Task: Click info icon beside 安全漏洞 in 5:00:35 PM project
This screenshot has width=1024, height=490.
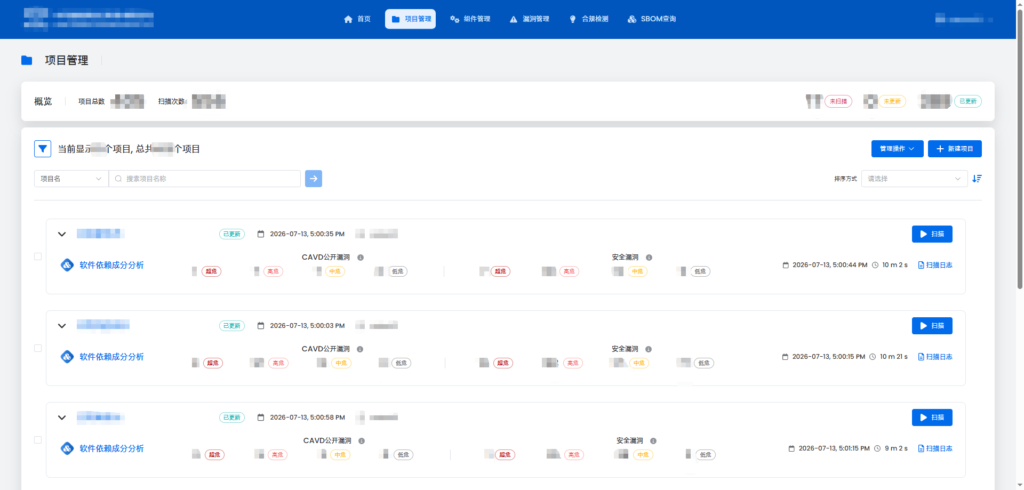Action: click(x=648, y=257)
